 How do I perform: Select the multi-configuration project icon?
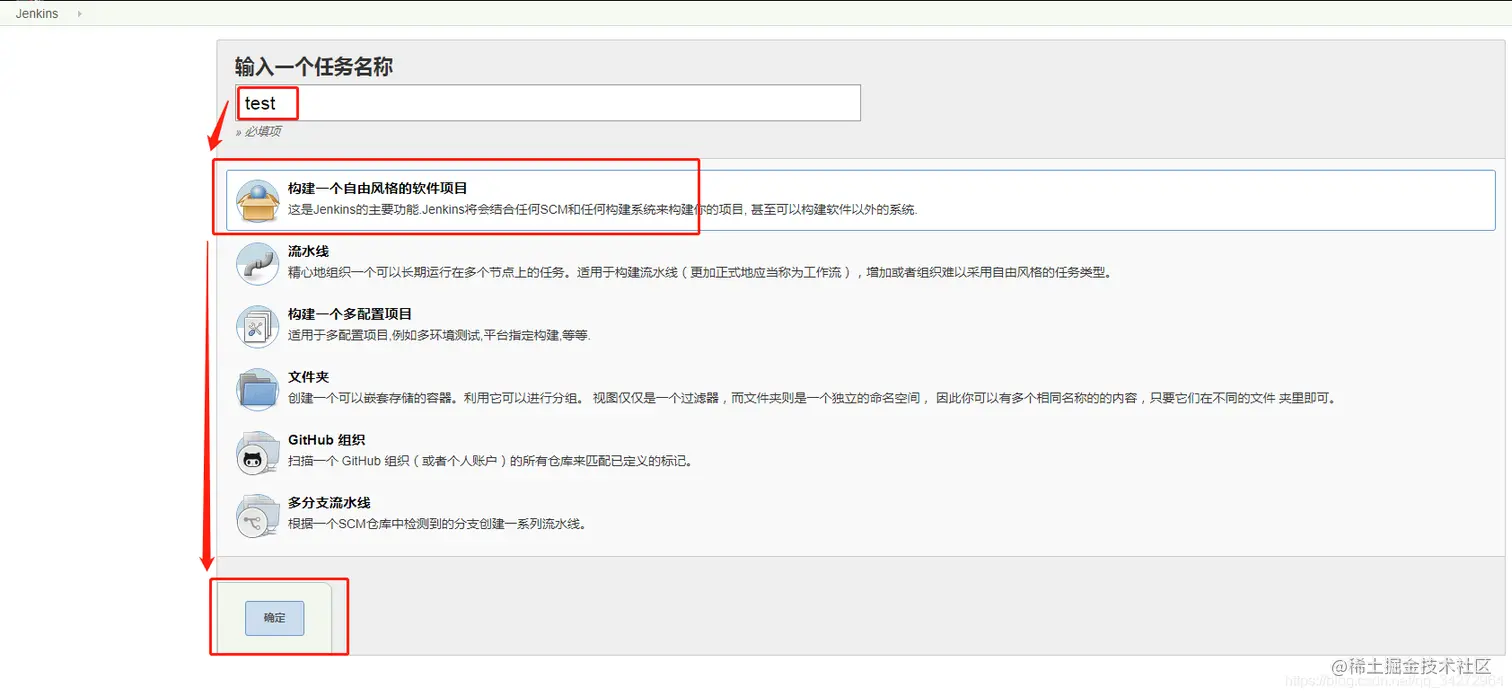pyautogui.click(x=257, y=327)
